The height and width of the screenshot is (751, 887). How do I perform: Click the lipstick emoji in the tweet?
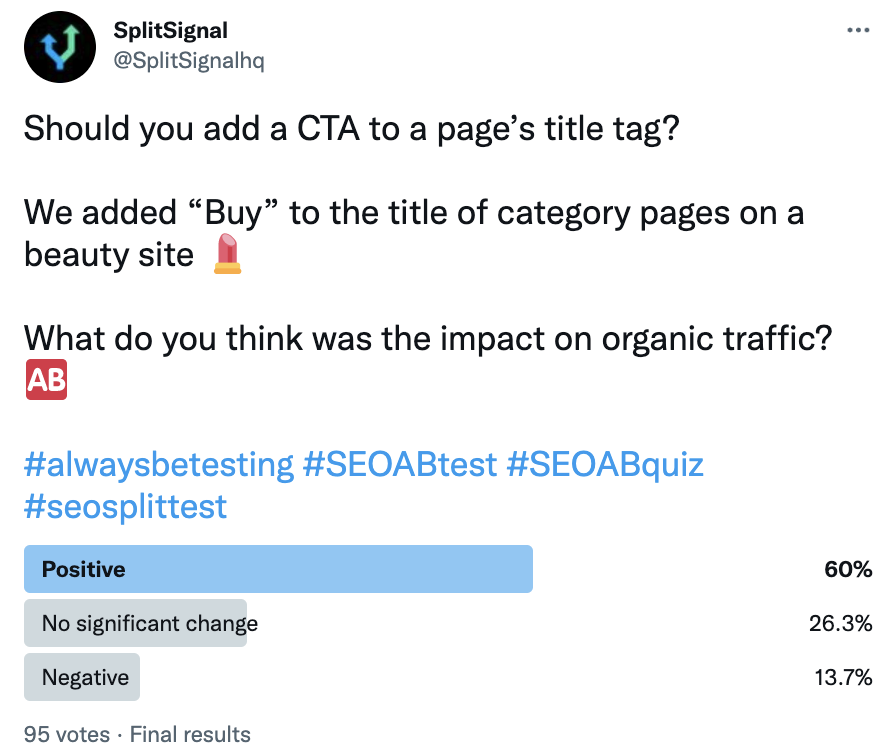229,254
